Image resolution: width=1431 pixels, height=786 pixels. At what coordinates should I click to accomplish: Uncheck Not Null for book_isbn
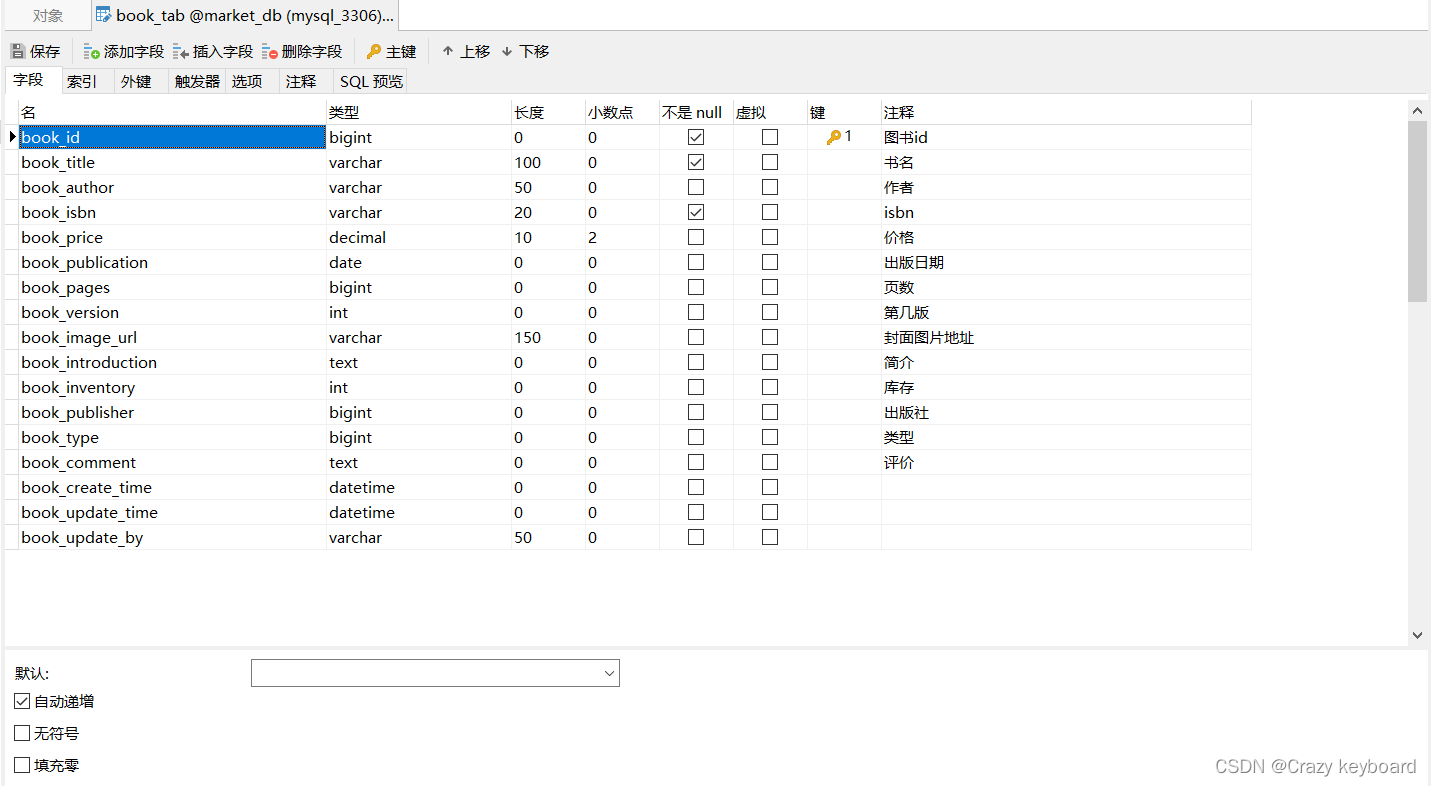click(696, 212)
